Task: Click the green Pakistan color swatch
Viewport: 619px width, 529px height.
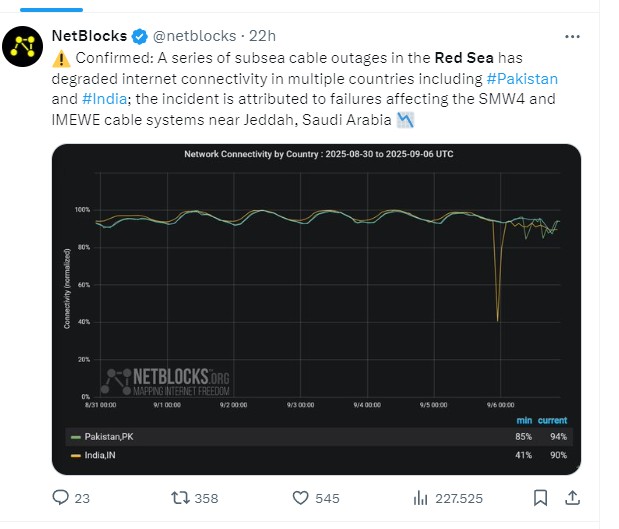Action: click(x=75, y=437)
